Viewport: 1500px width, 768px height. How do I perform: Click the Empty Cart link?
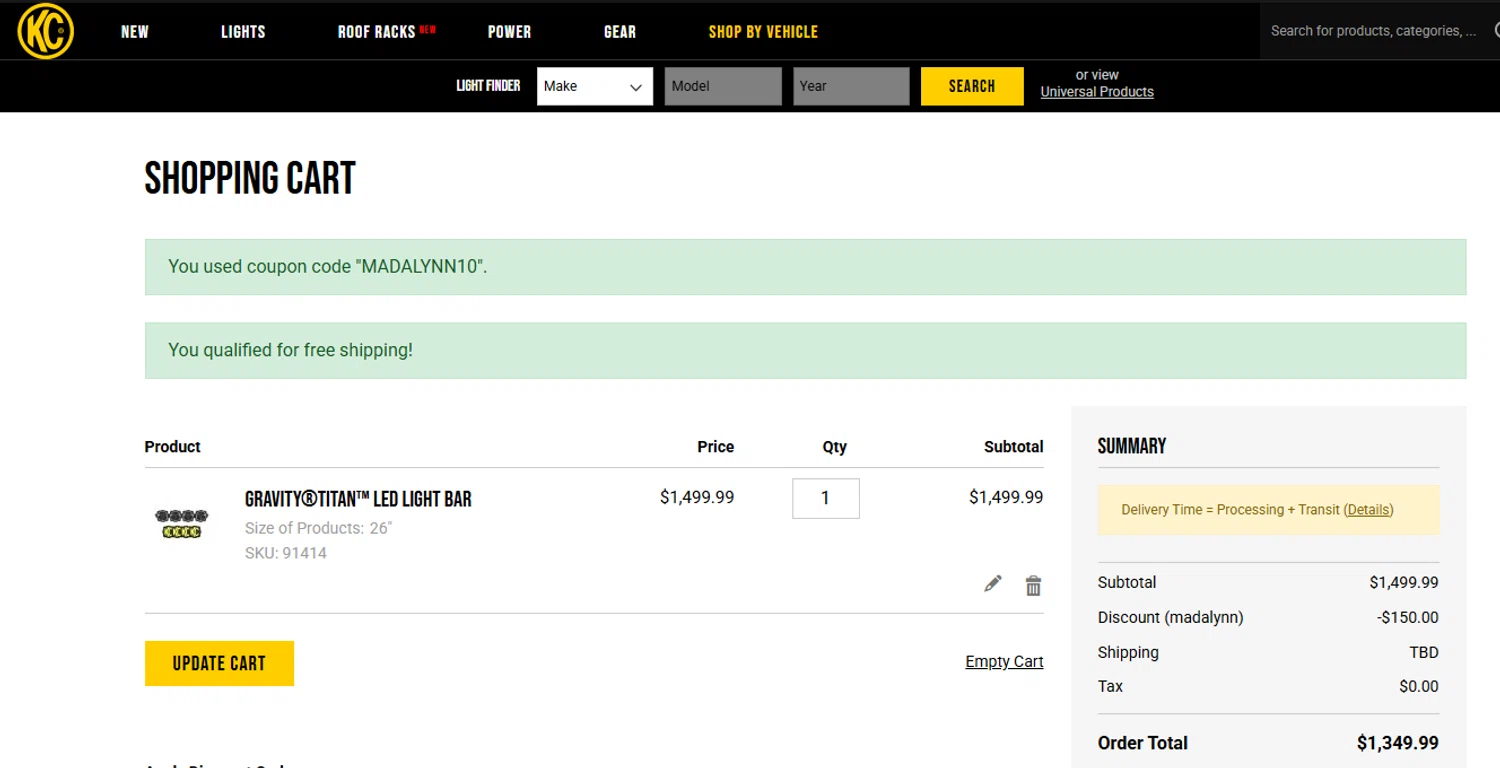tap(1004, 662)
